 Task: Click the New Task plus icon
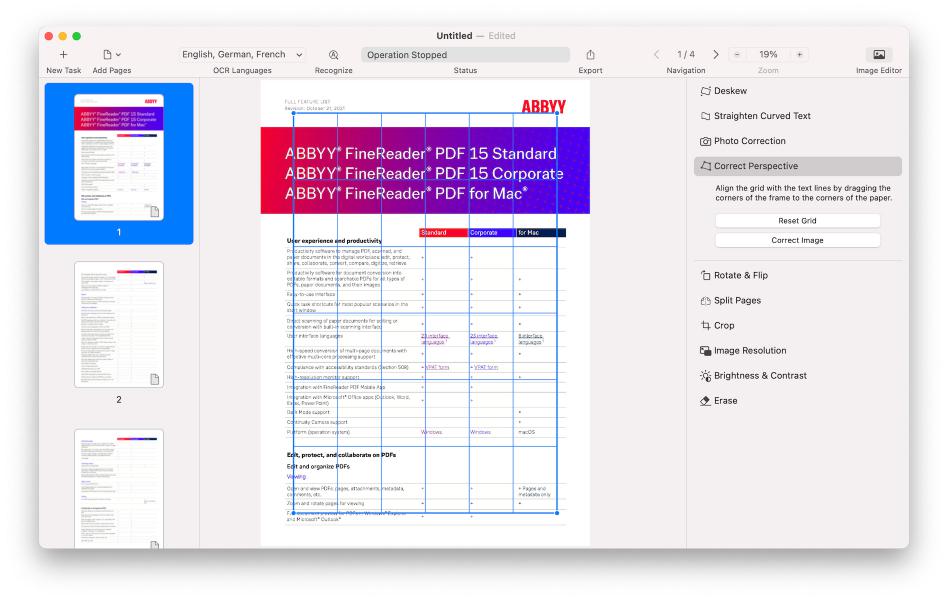(x=63, y=54)
